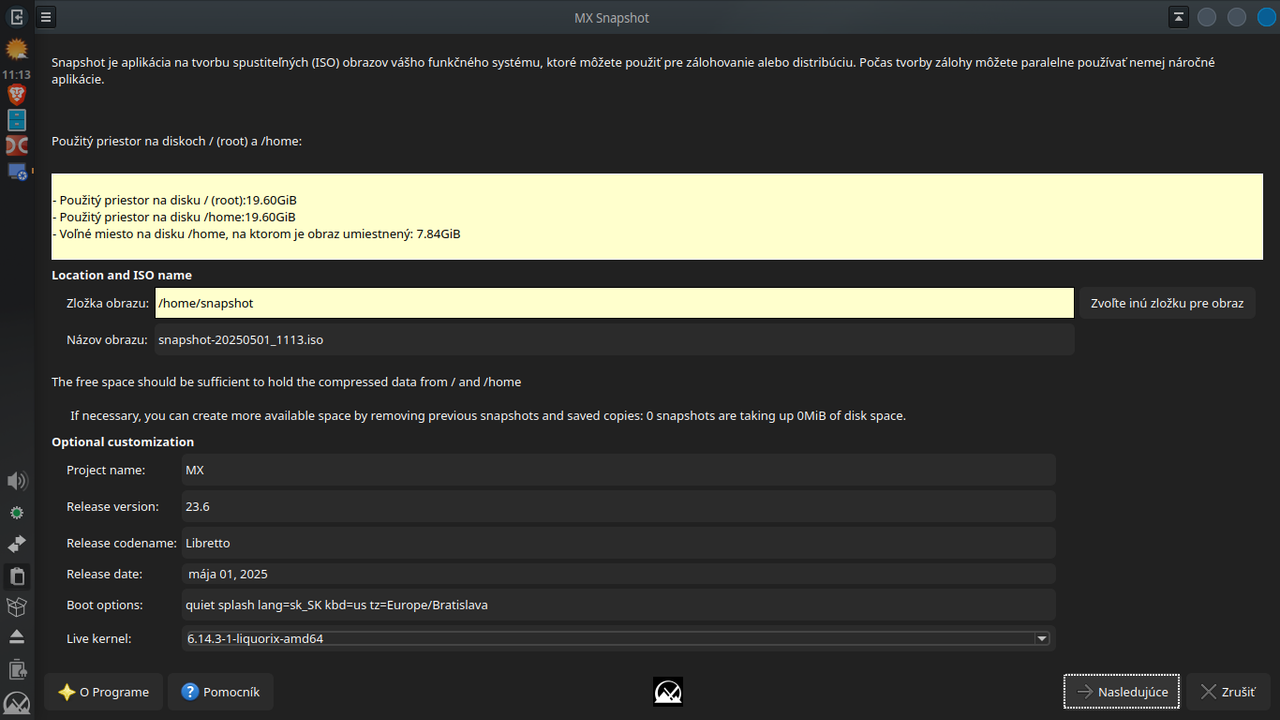
Task: Click the monitor settings icon in the panel
Action: [x=16, y=172]
